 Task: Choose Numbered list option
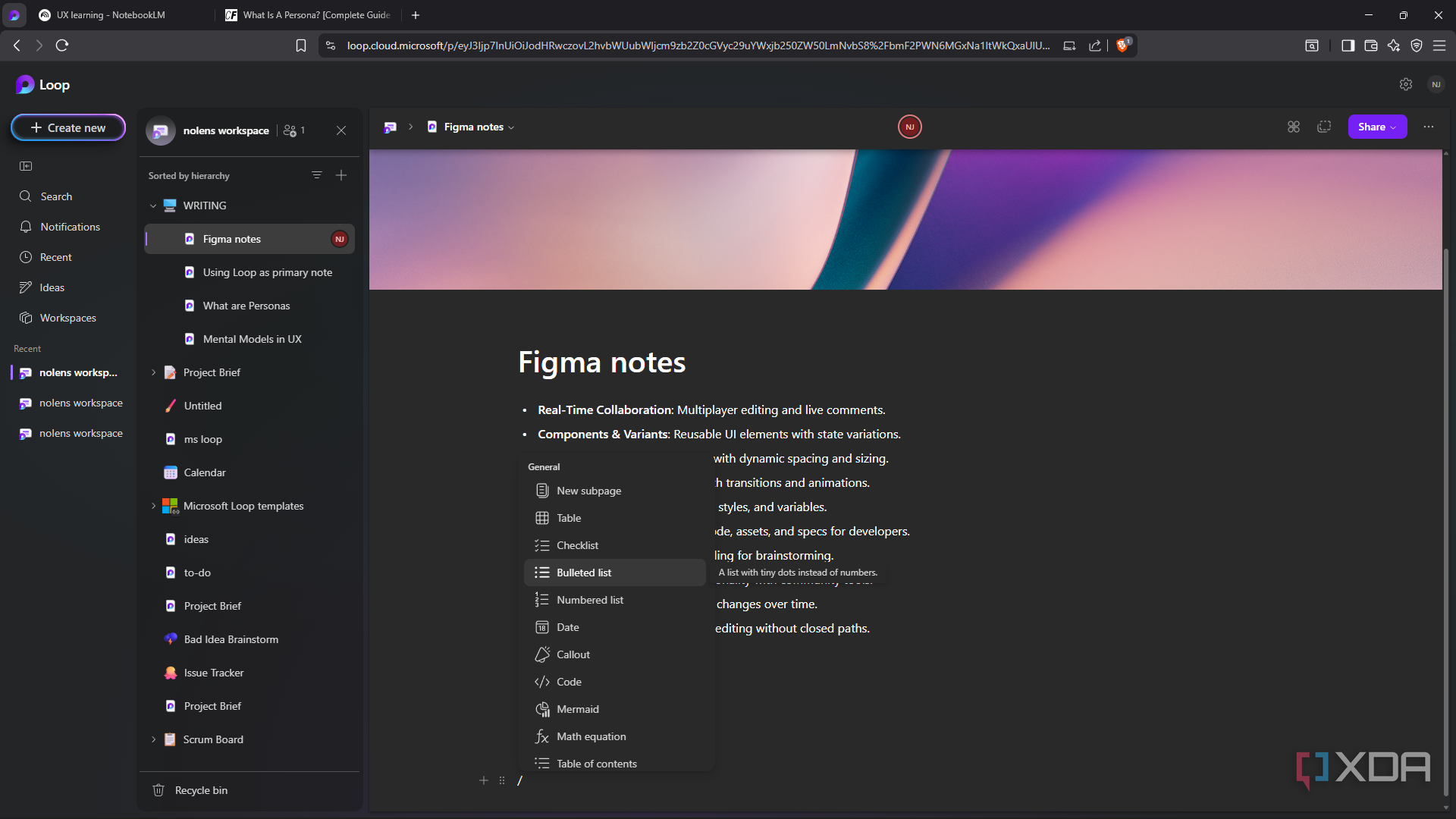pyautogui.click(x=615, y=600)
